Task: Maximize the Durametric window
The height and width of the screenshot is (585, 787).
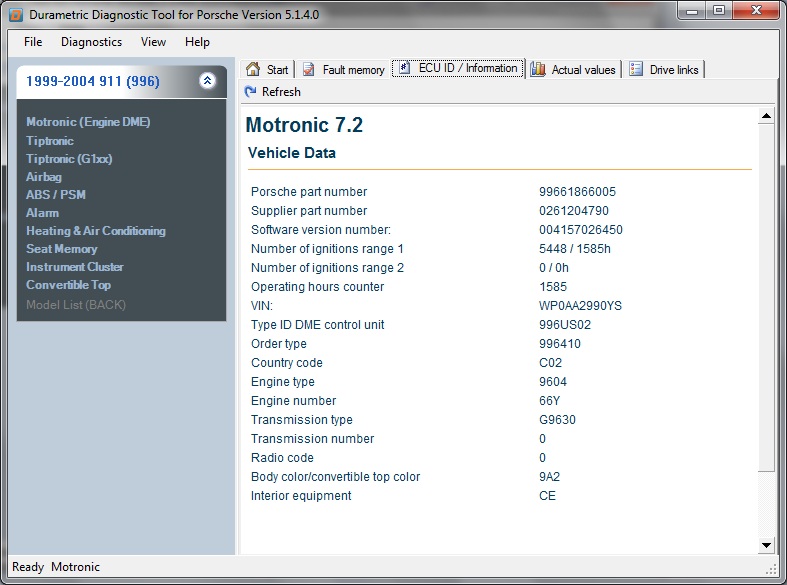Action: tap(719, 11)
